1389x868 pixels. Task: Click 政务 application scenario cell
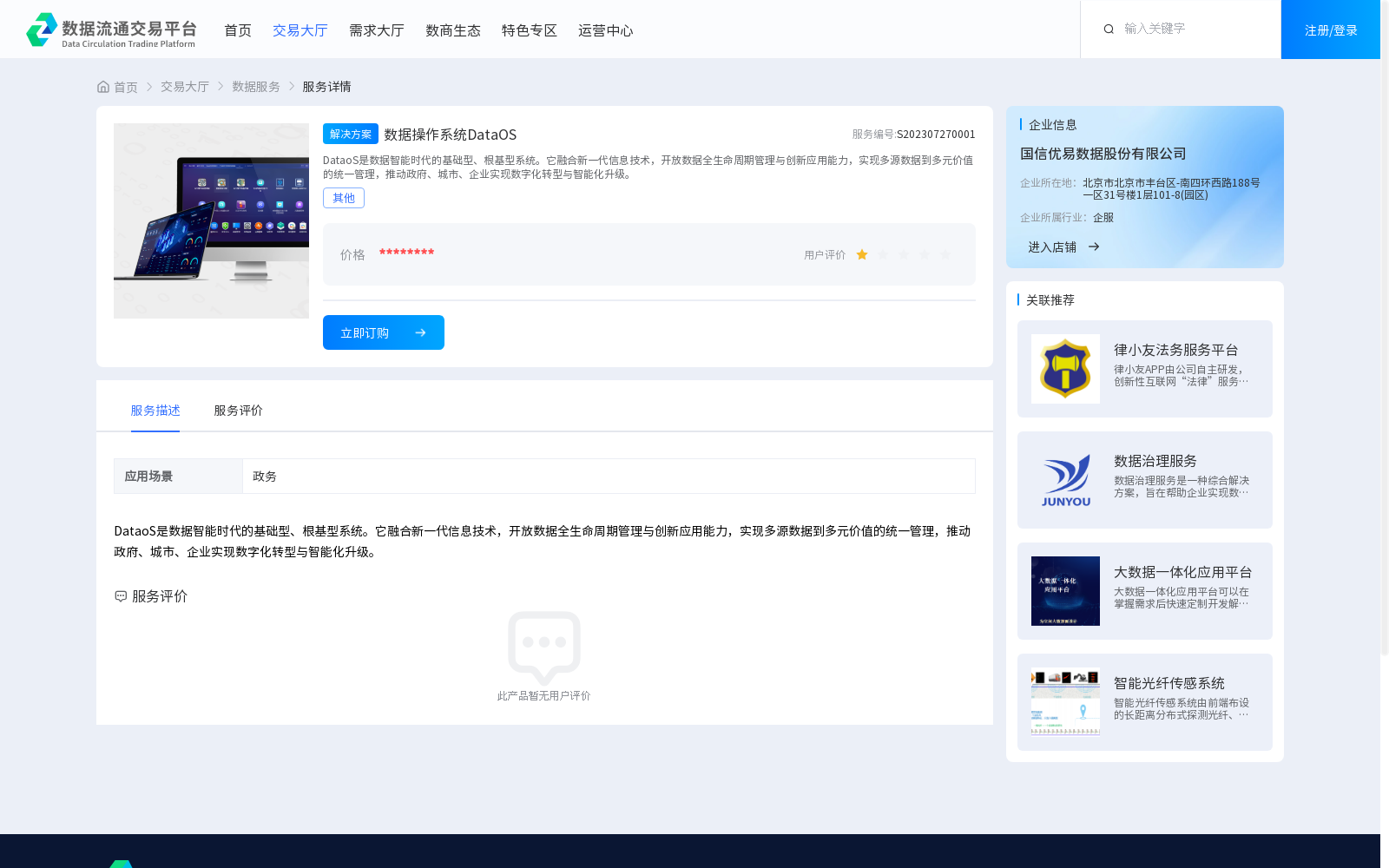tap(609, 477)
